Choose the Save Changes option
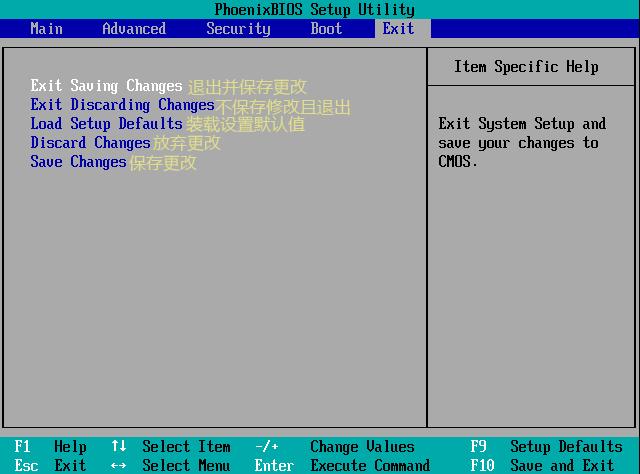The width and height of the screenshot is (640, 474). (x=78, y=162)
